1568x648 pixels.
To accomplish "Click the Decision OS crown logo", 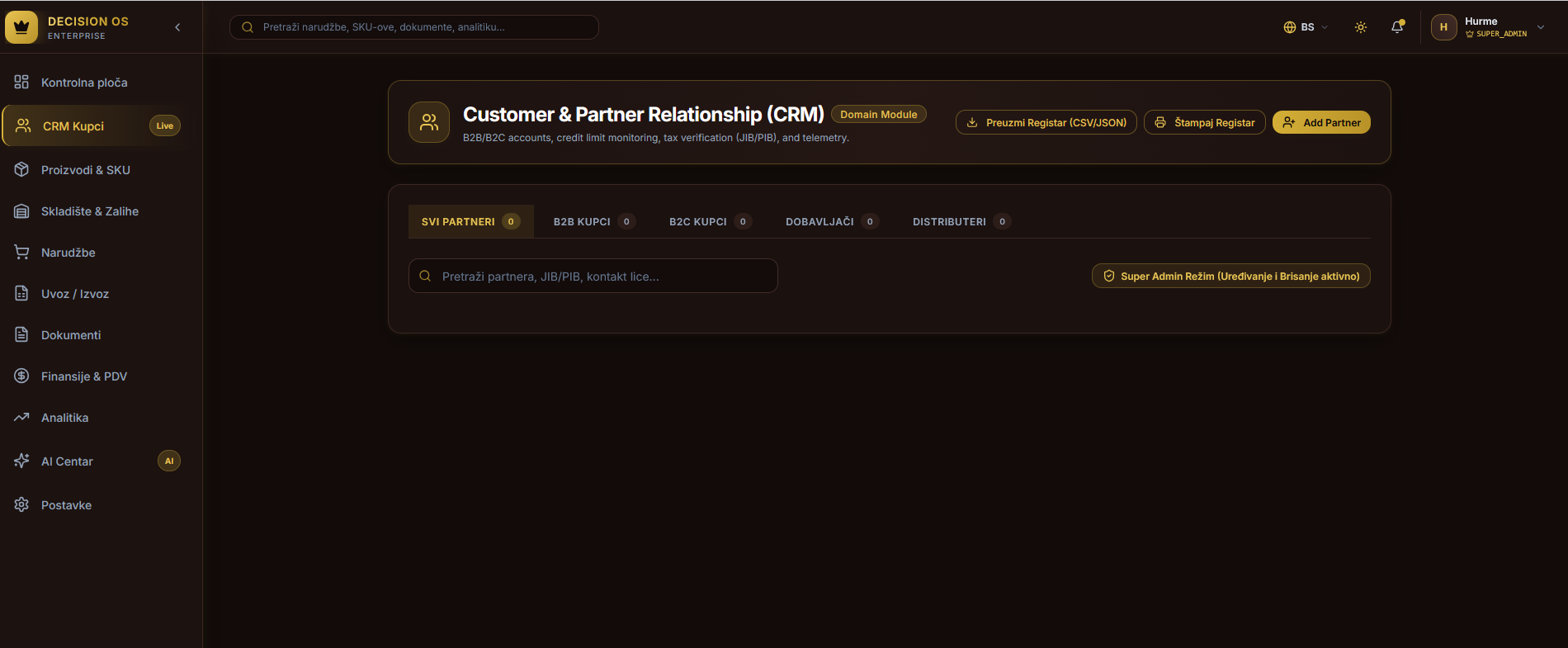I will click(x=21, y=27).
